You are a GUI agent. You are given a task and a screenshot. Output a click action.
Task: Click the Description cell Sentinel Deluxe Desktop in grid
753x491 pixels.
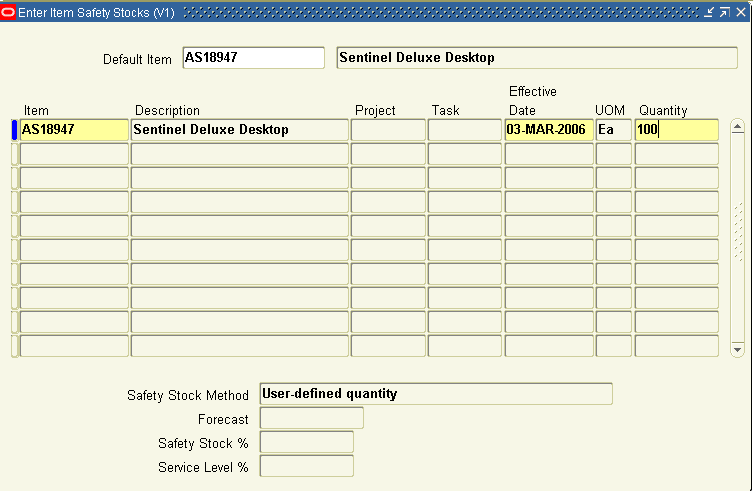240,130
